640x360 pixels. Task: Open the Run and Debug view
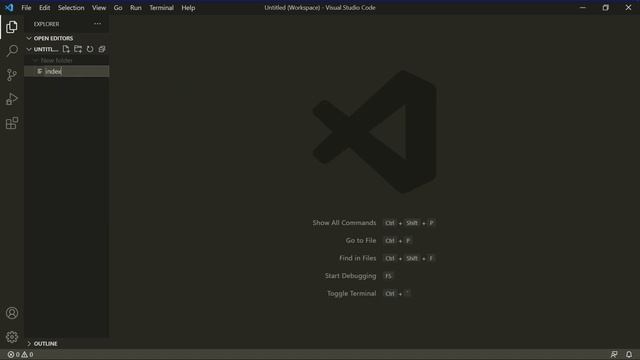12,99
